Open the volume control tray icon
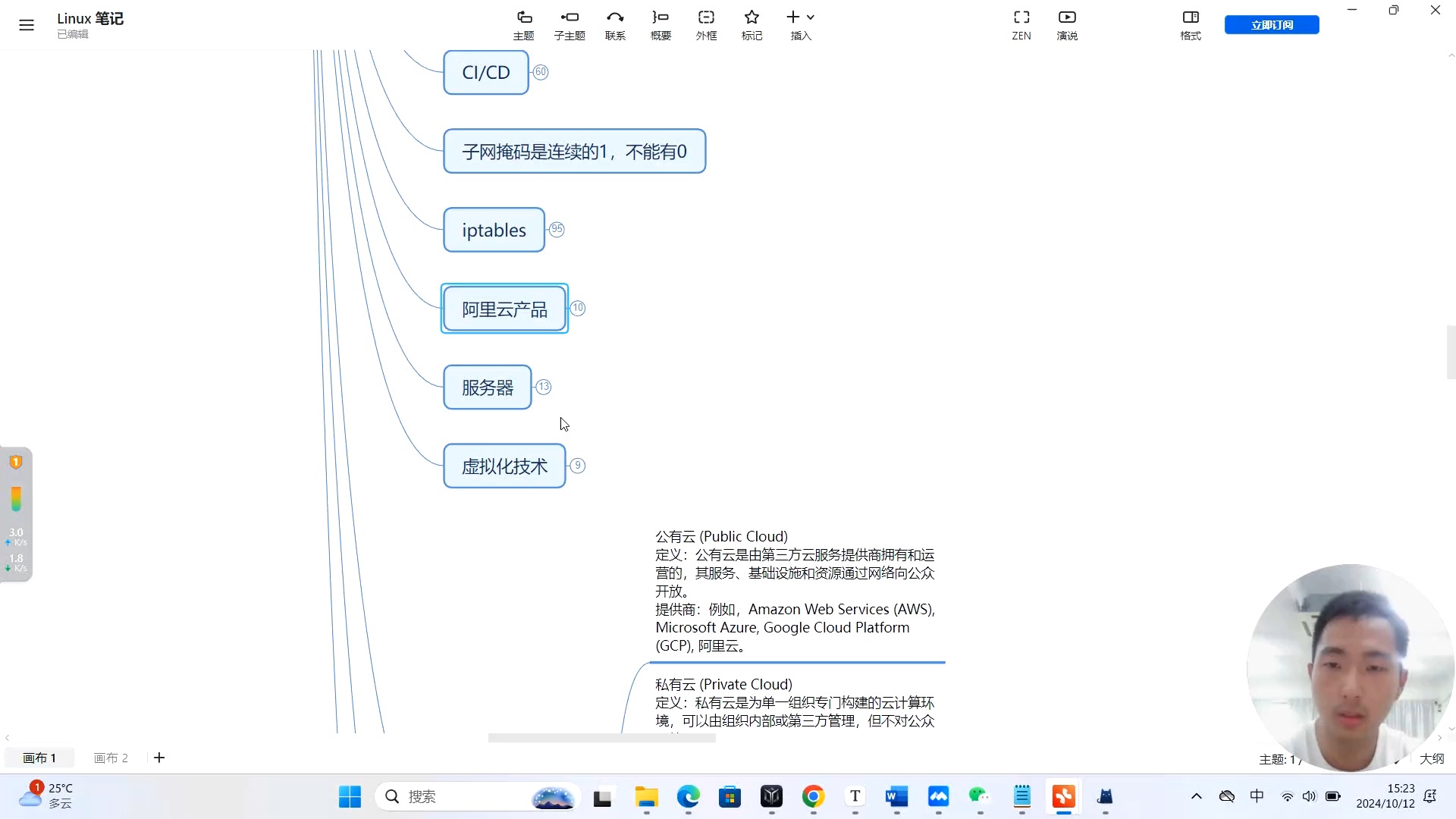 coord(1309,796)
